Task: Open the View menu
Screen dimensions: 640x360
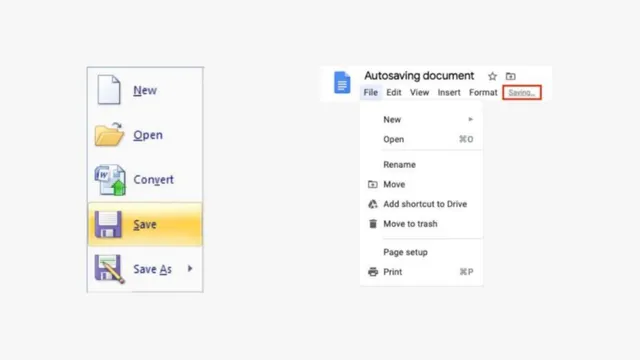Action: [x=420, y=93]
